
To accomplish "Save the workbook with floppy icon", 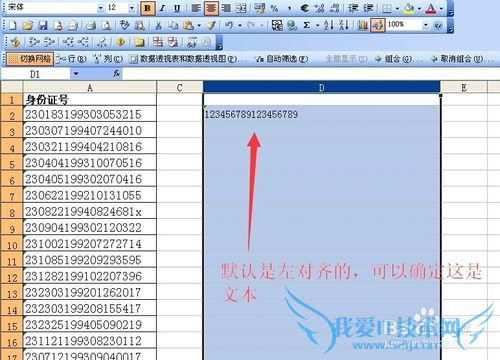I will tap(43, 25).
